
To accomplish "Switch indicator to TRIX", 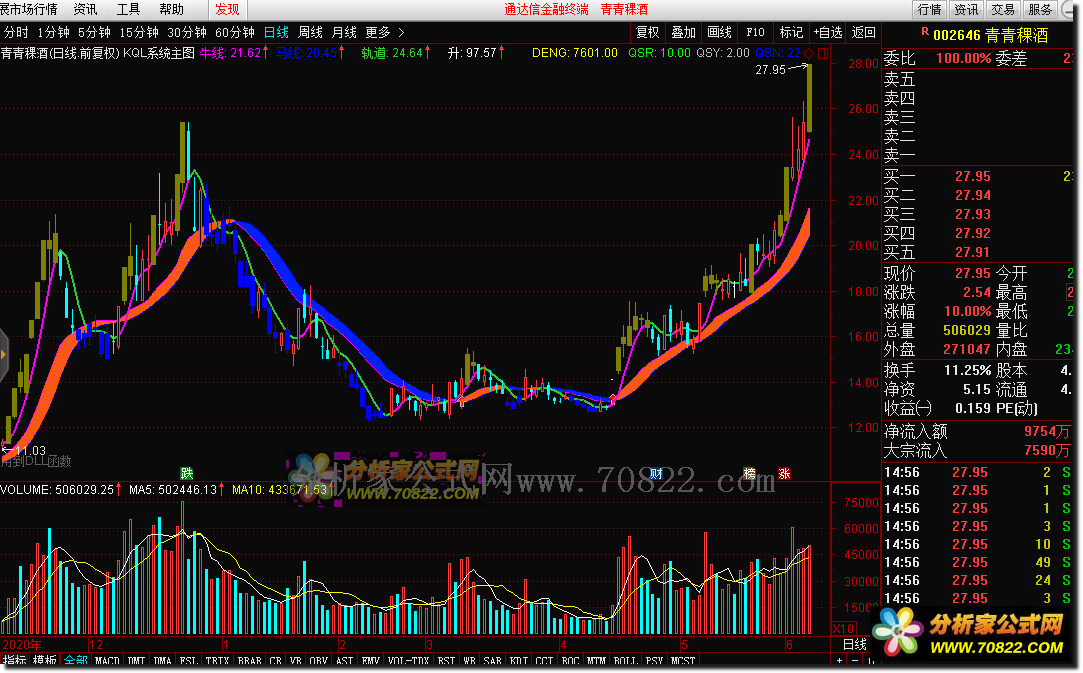I will (x=218, y=661).
